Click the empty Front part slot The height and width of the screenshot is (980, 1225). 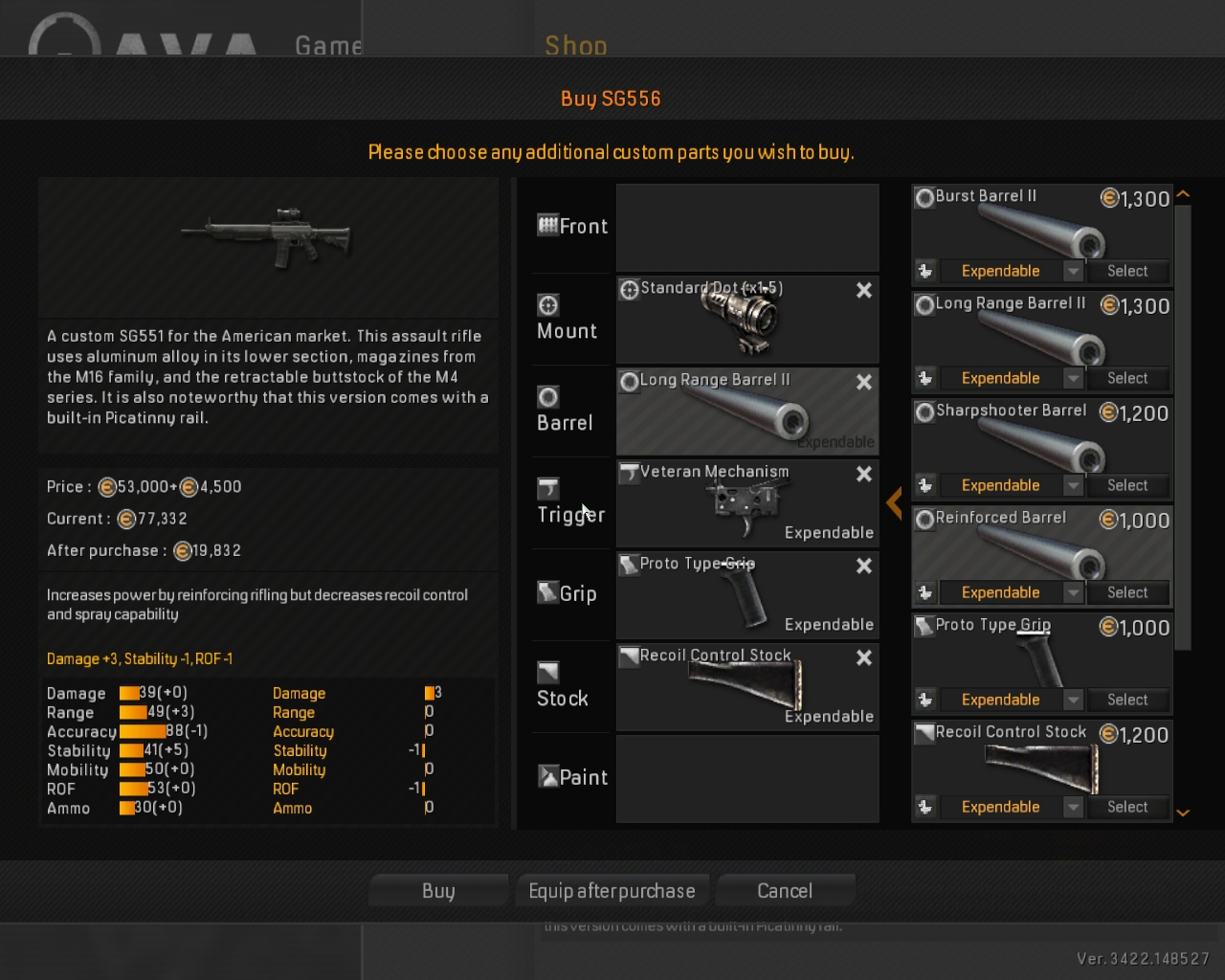pyautogui.click(x=747, y=228)
